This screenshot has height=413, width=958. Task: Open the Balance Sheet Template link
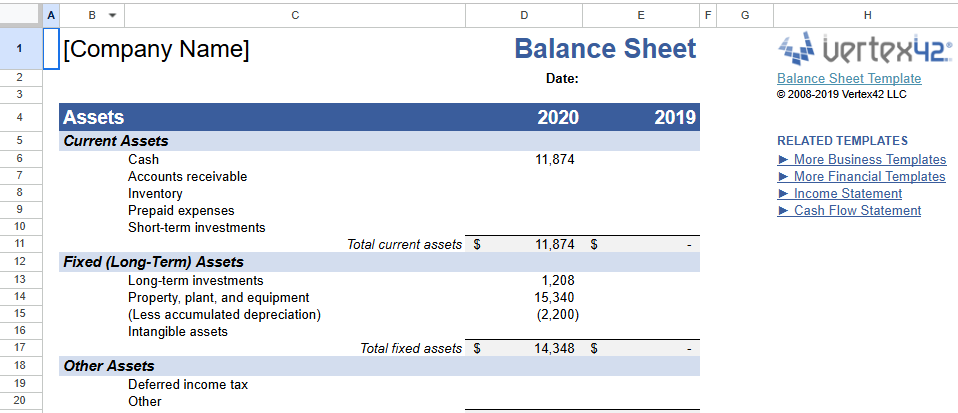[x=849, y=79]
